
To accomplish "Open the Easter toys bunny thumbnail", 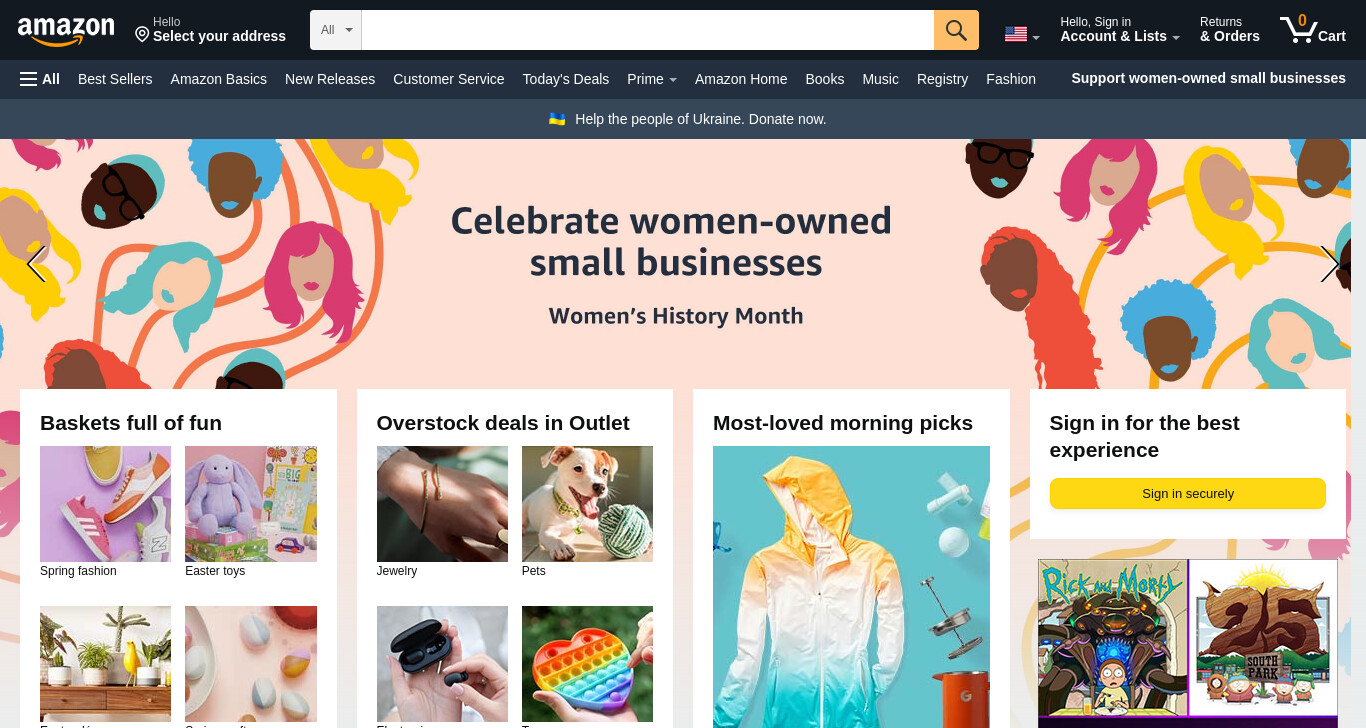I will 251,504.
